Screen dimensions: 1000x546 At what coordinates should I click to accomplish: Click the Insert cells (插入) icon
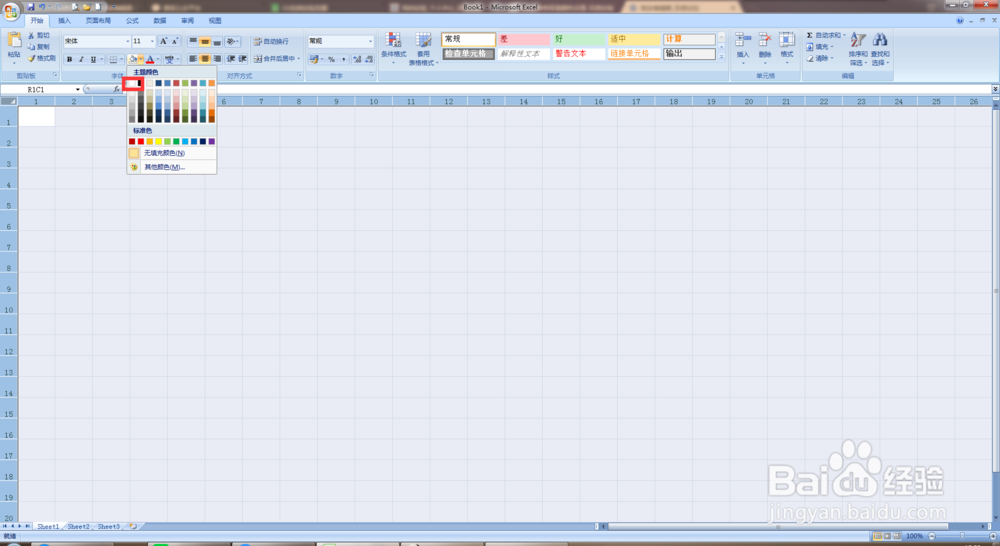(x=742, y=40)
